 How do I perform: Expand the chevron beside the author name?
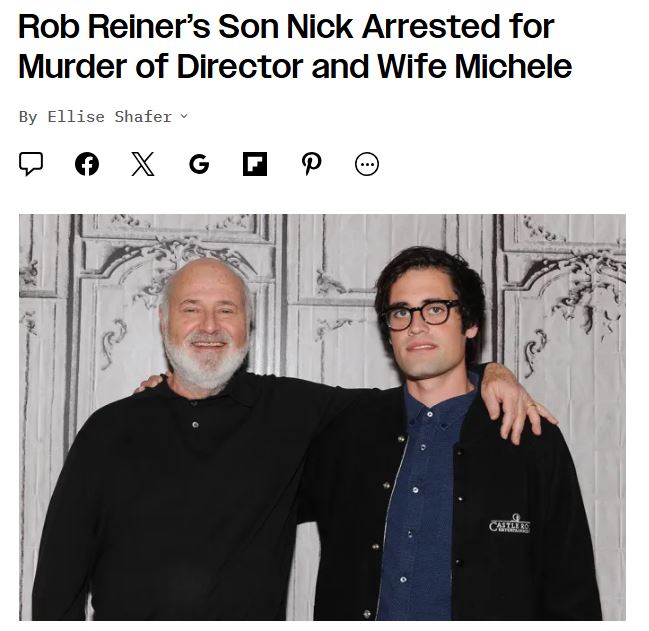184,117
